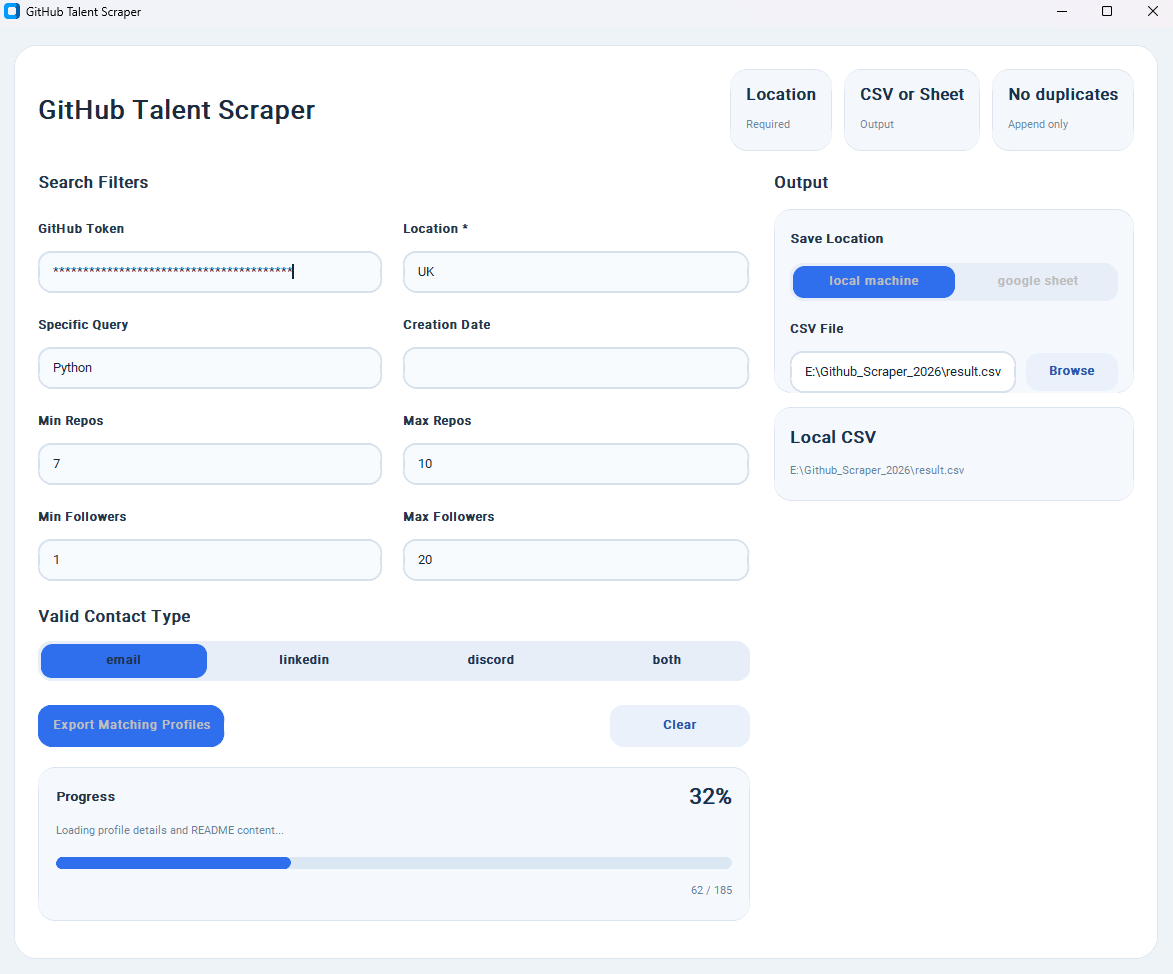
Task: Click the Creation Date label
Action: click(447, 325)
